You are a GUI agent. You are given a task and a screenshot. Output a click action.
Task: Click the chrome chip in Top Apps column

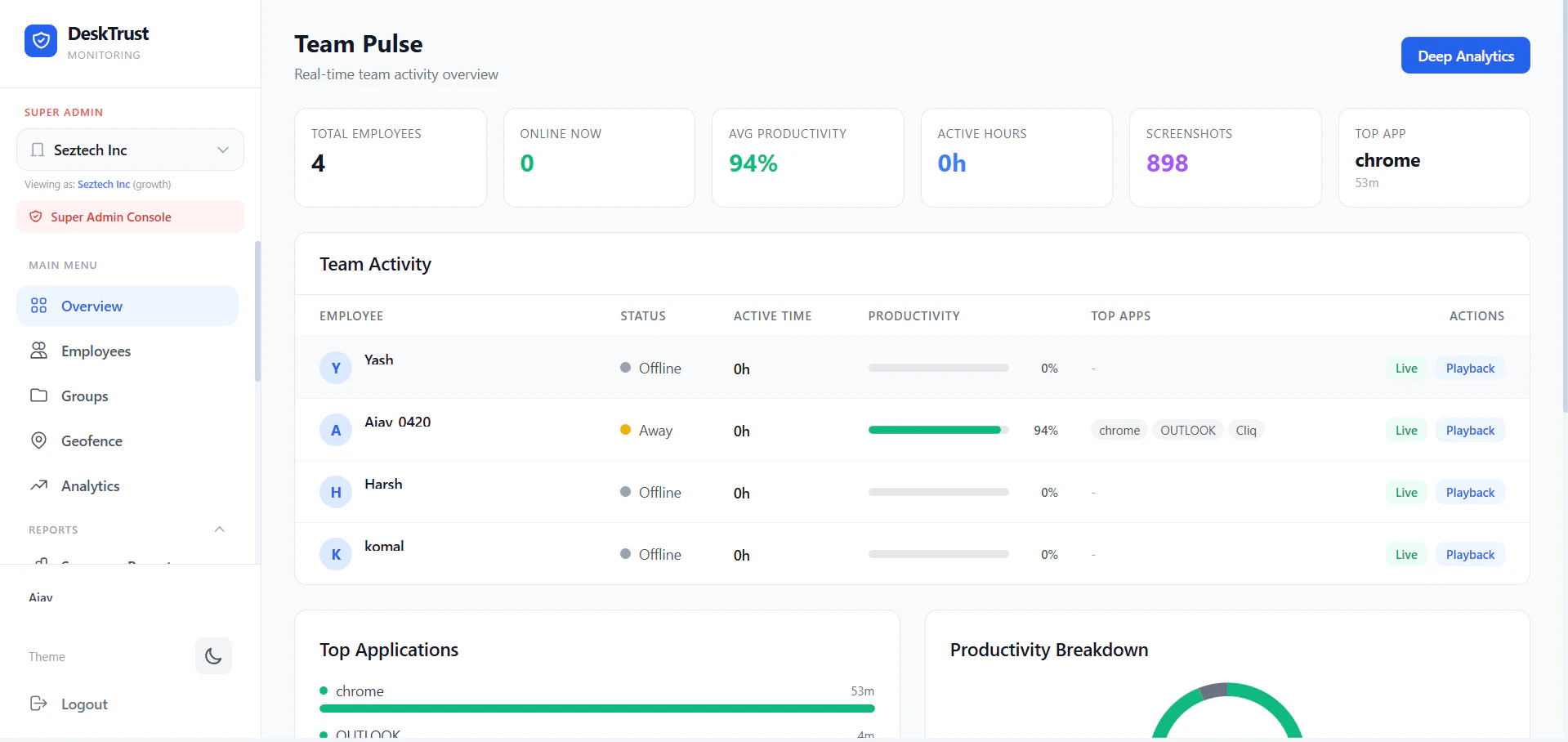pos(1119,431)
